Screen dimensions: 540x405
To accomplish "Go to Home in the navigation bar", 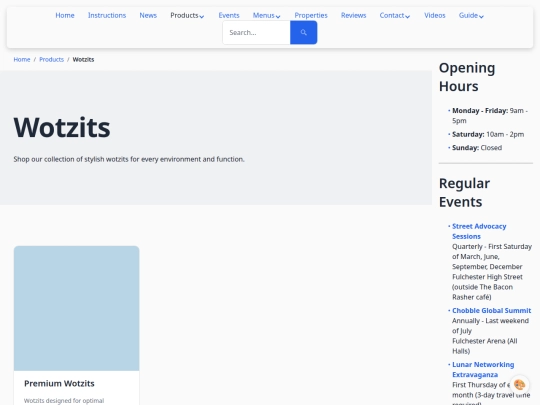I will click(65, 15).
